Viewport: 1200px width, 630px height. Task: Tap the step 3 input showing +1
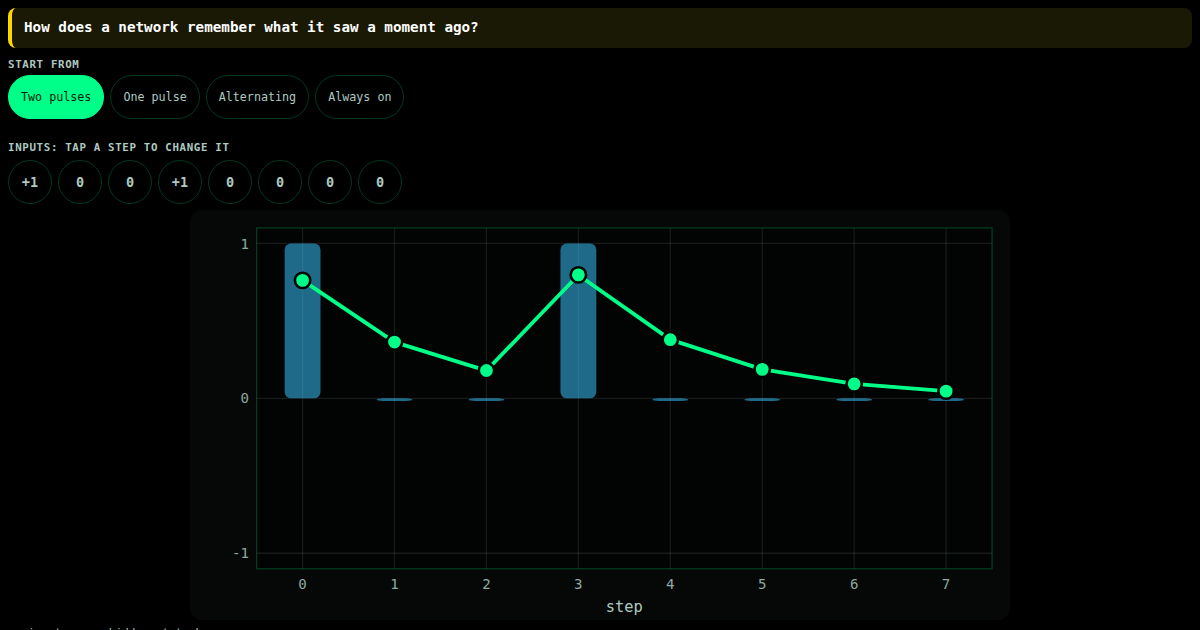(x=180, y=182)
